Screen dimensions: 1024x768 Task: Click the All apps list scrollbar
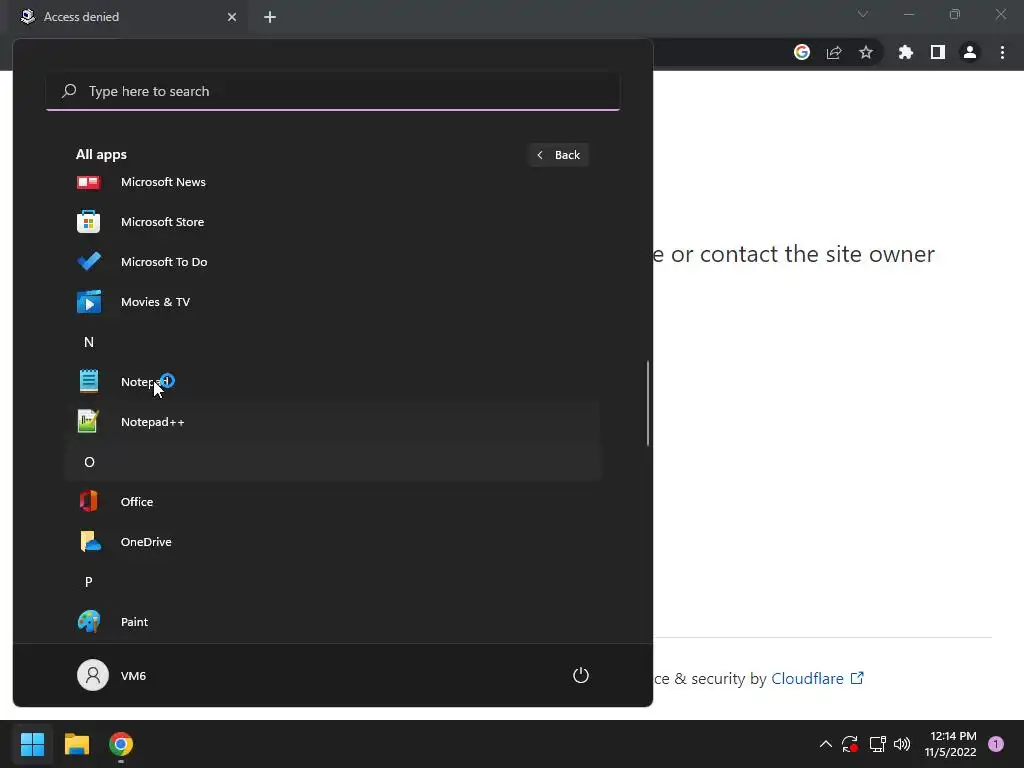[x=648, y=403]
